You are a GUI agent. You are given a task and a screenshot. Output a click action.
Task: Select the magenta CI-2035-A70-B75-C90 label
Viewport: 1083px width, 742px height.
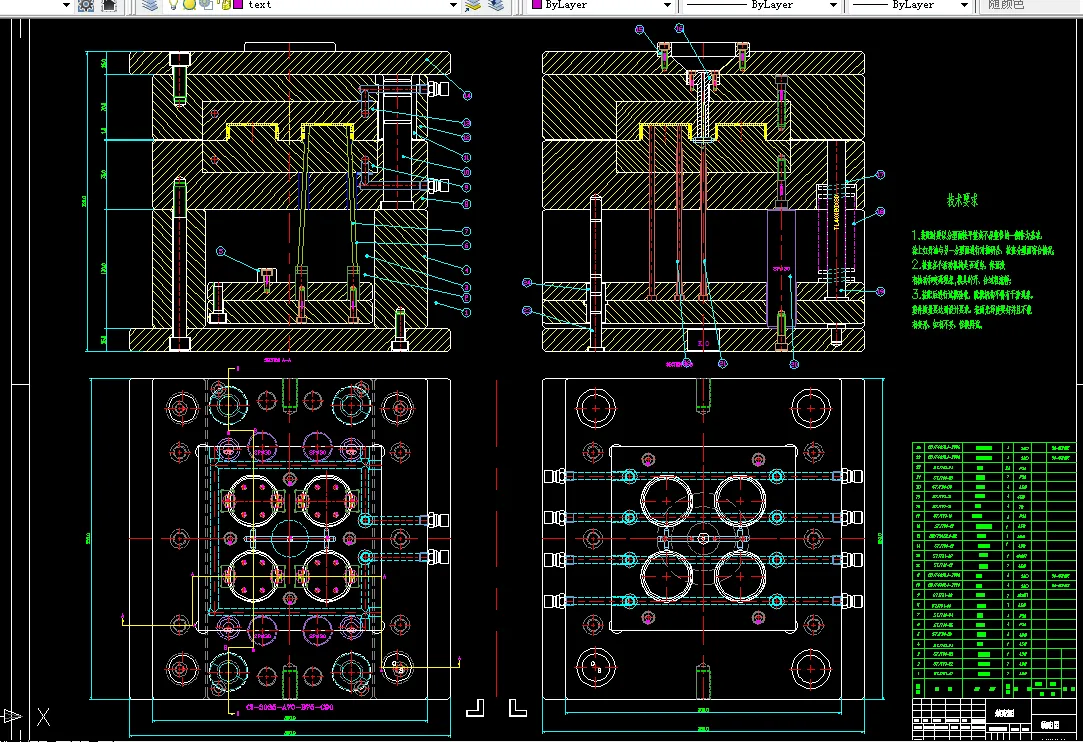click(288, 707)
